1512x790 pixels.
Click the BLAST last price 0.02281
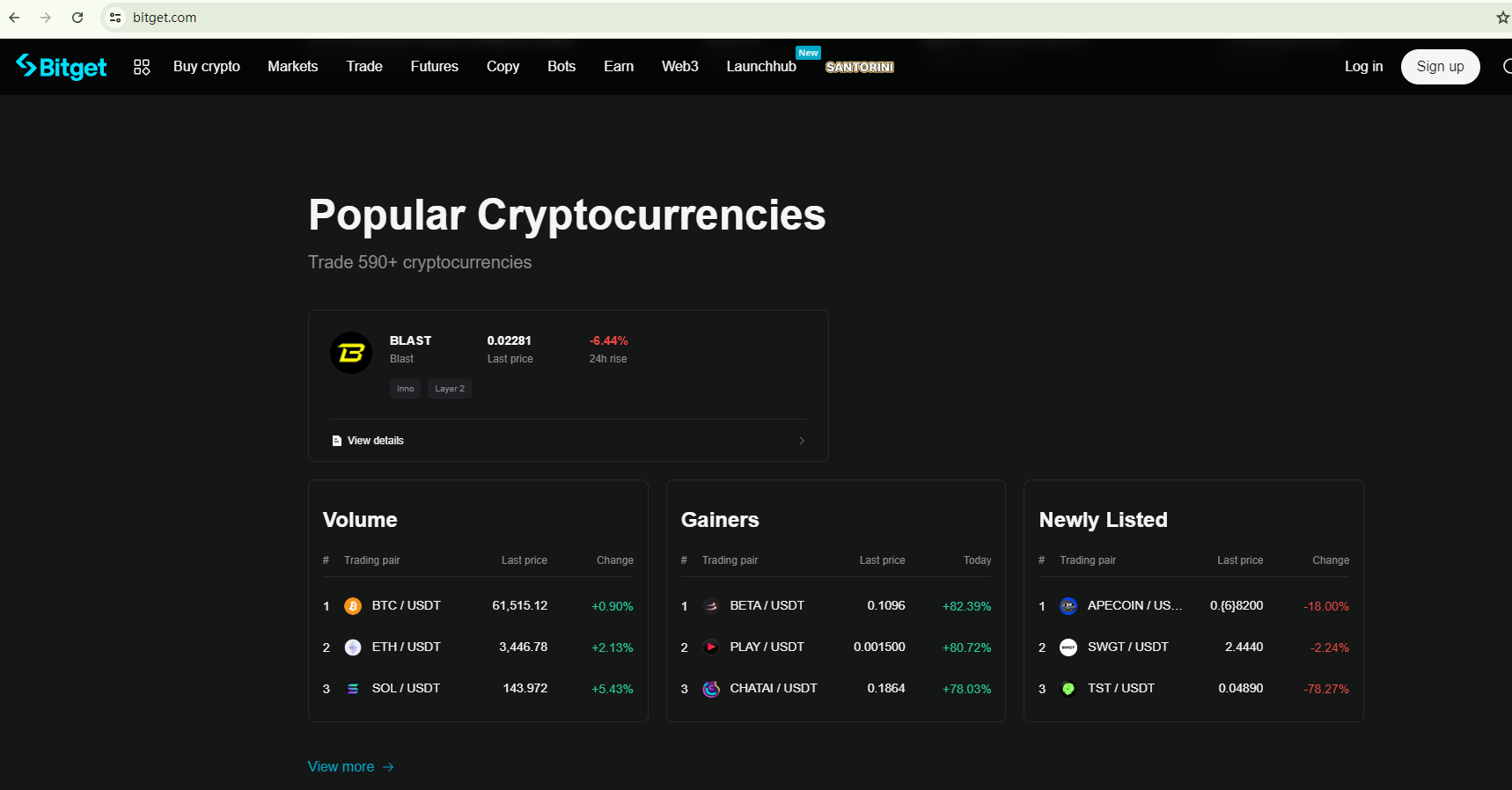point(510,341)
